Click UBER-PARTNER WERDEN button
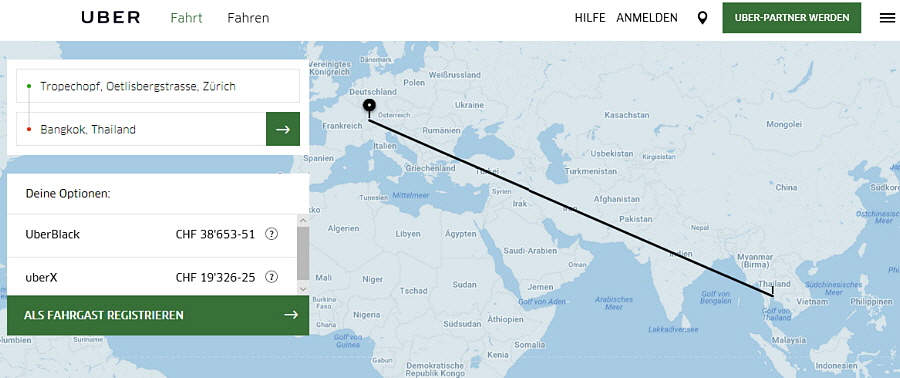Image resolution: width=900 pixels, height=378 pixels. [x=792, y=18]
